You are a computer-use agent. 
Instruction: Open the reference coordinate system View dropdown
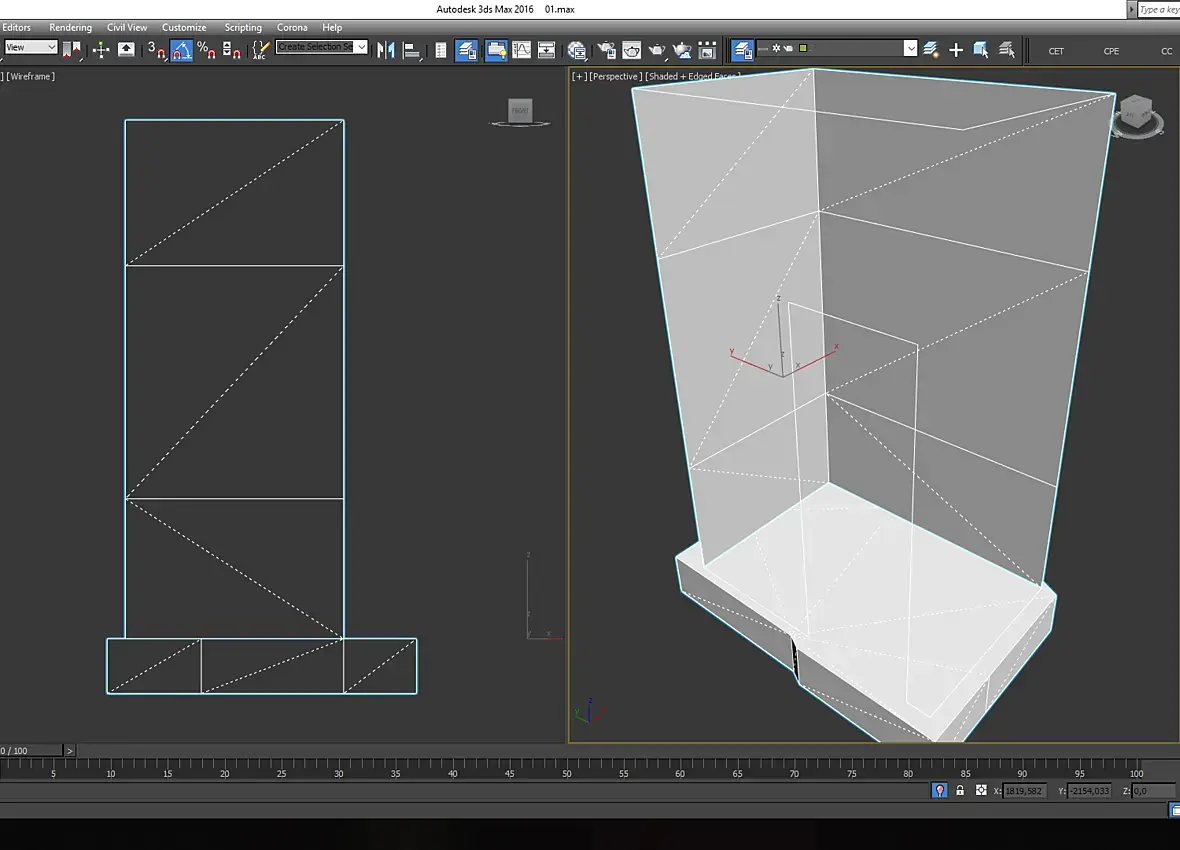coord(31,47)
